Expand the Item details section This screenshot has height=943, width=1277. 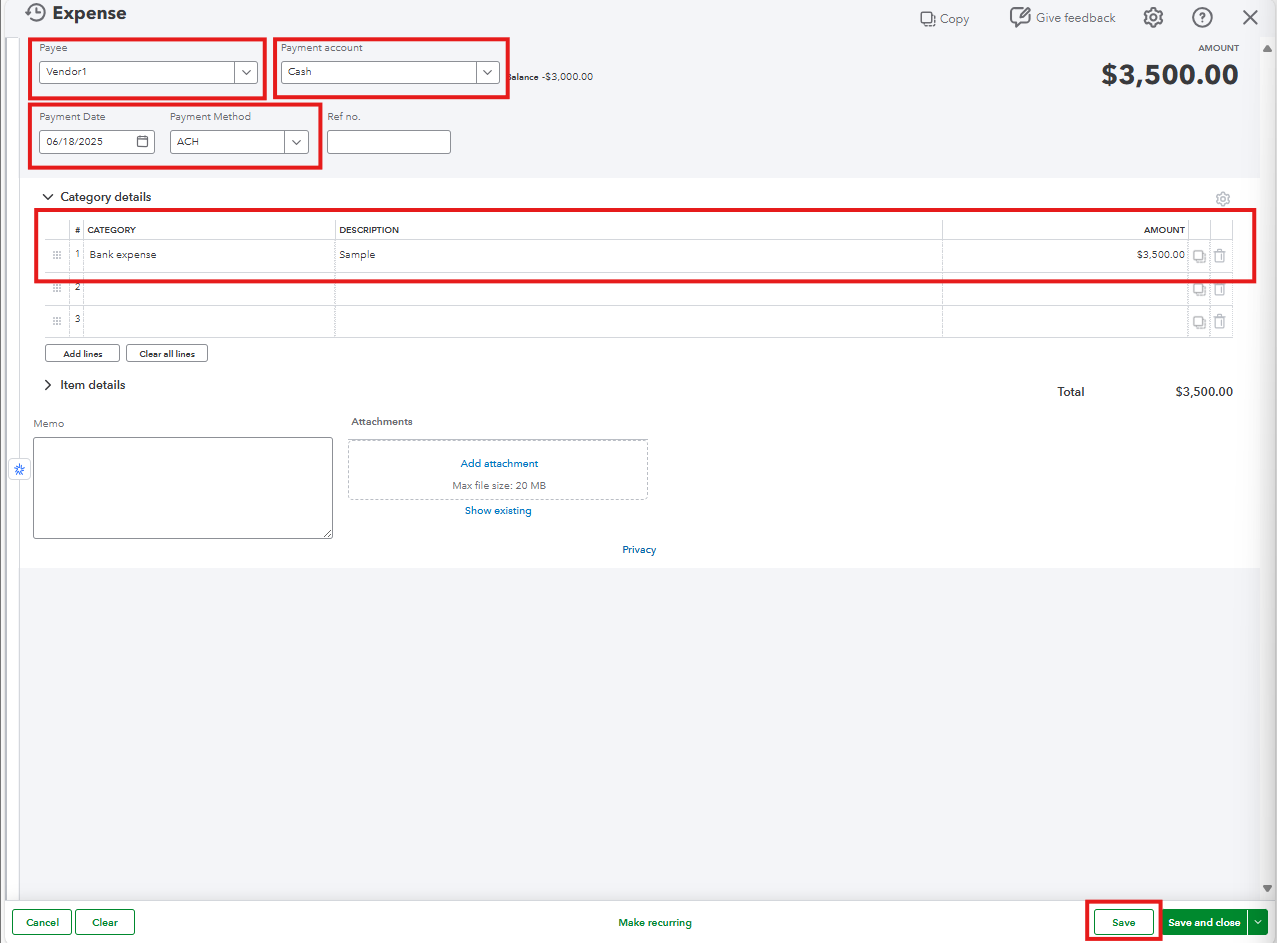pos(48,385)
